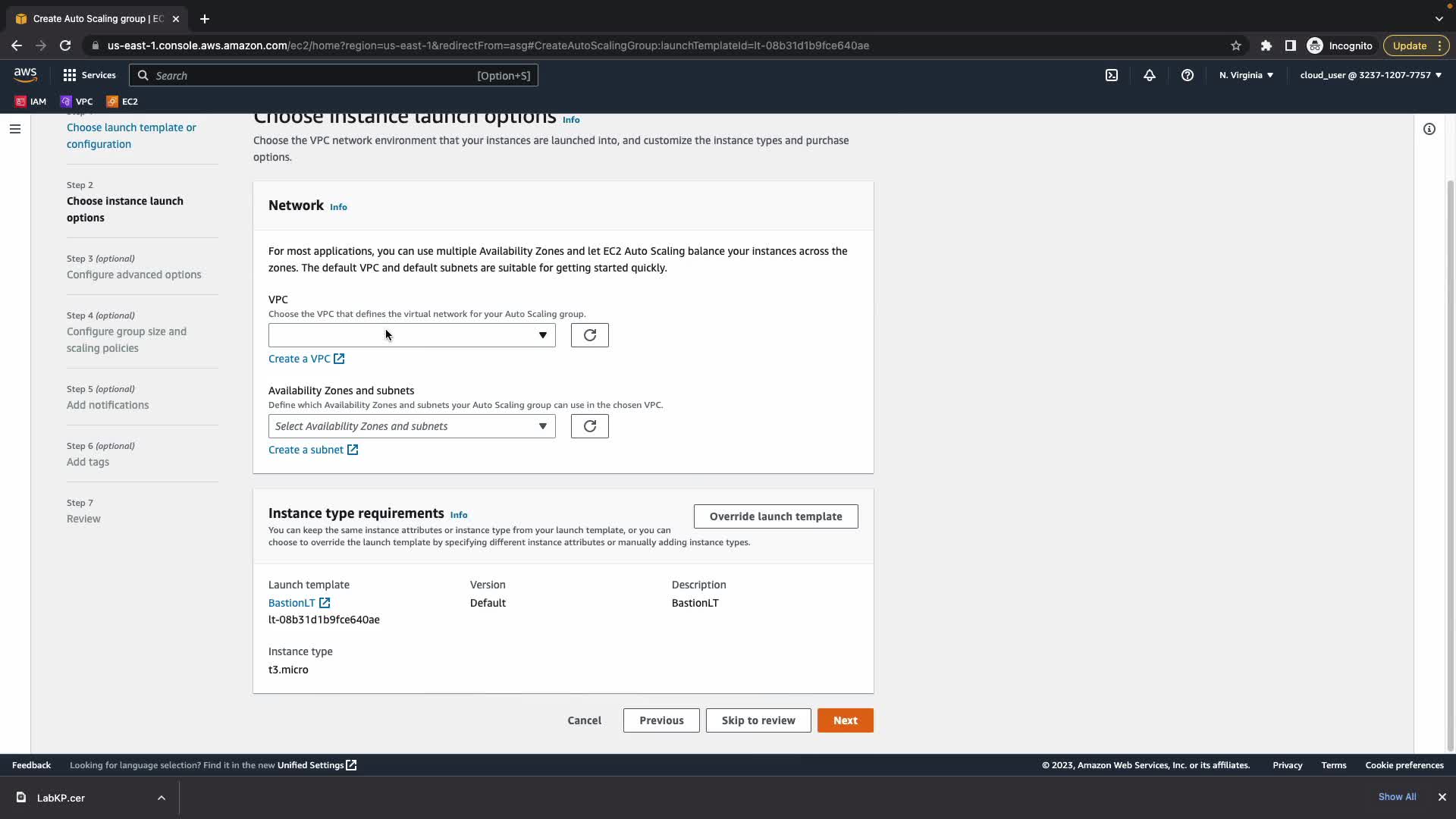Click the support help question icon
This screenshot has height=819, width=1456.
[x=1187, y=75]
